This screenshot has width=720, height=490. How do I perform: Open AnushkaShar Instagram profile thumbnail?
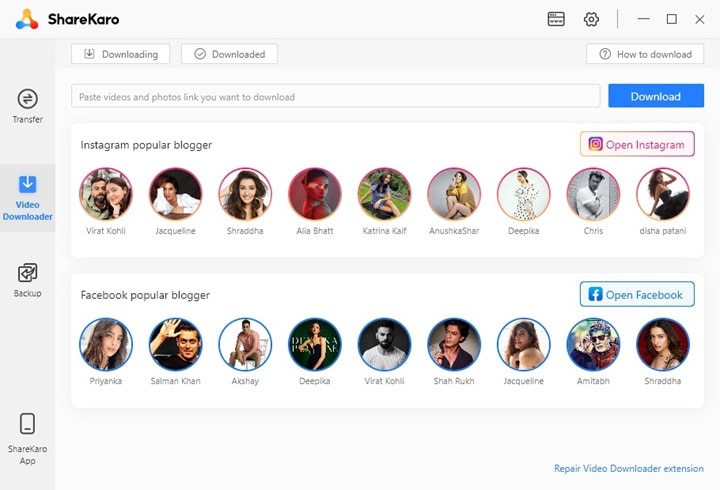454,194
